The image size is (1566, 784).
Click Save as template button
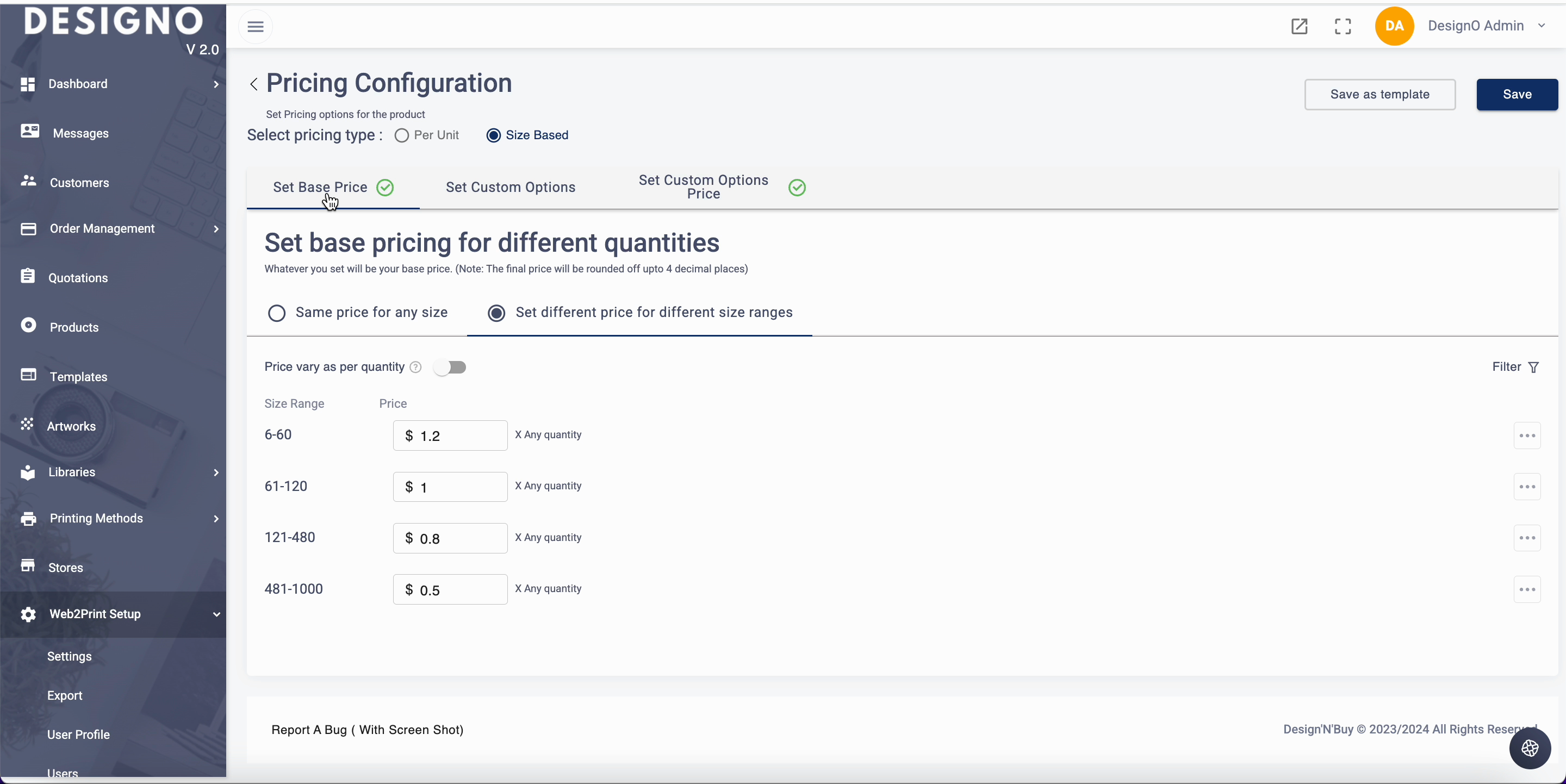click(1379, 94)
